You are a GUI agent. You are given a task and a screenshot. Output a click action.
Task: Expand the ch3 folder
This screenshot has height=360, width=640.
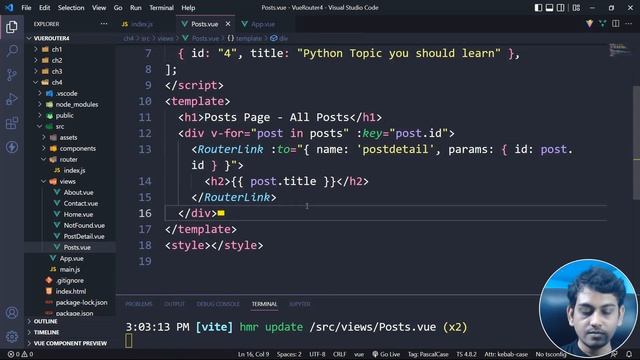click(x=70, y=71)
